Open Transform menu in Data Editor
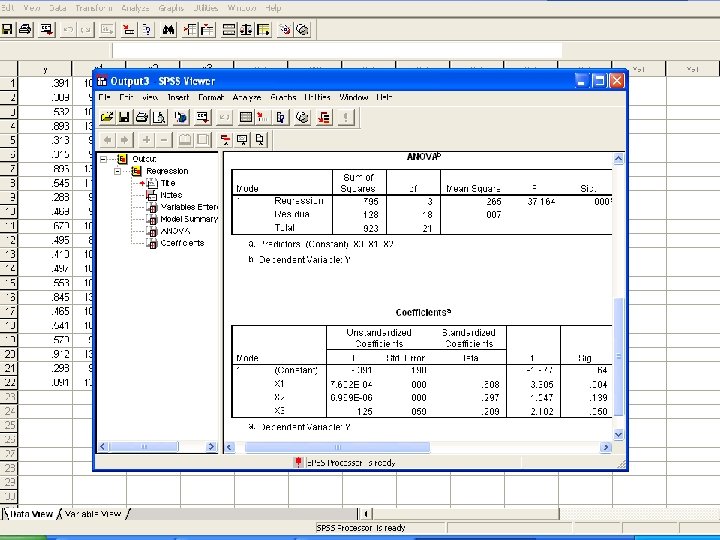Image resolution: width=720 pixels, height=540 pixels. (x=94, y=8)
